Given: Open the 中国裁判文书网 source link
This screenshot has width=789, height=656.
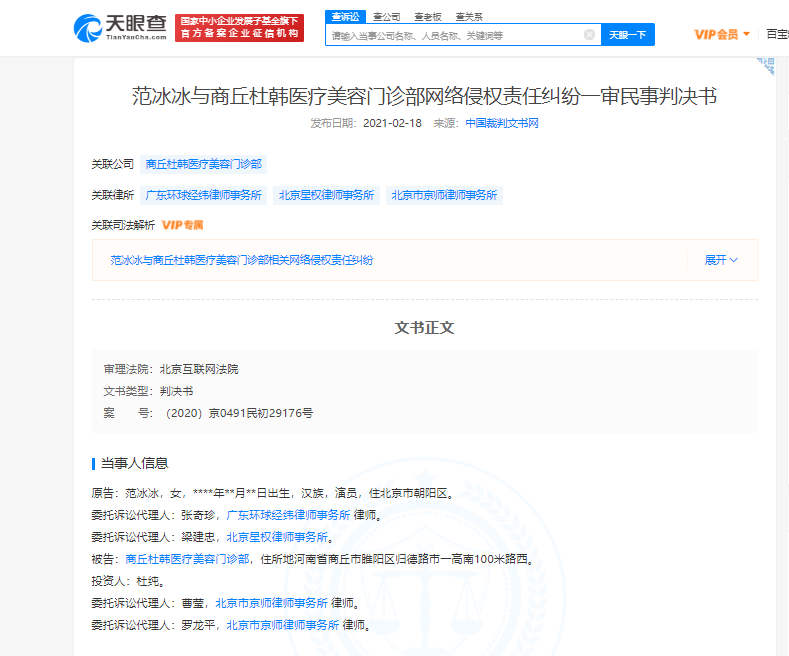Looking at the screenshot, I should pos(502,123).
